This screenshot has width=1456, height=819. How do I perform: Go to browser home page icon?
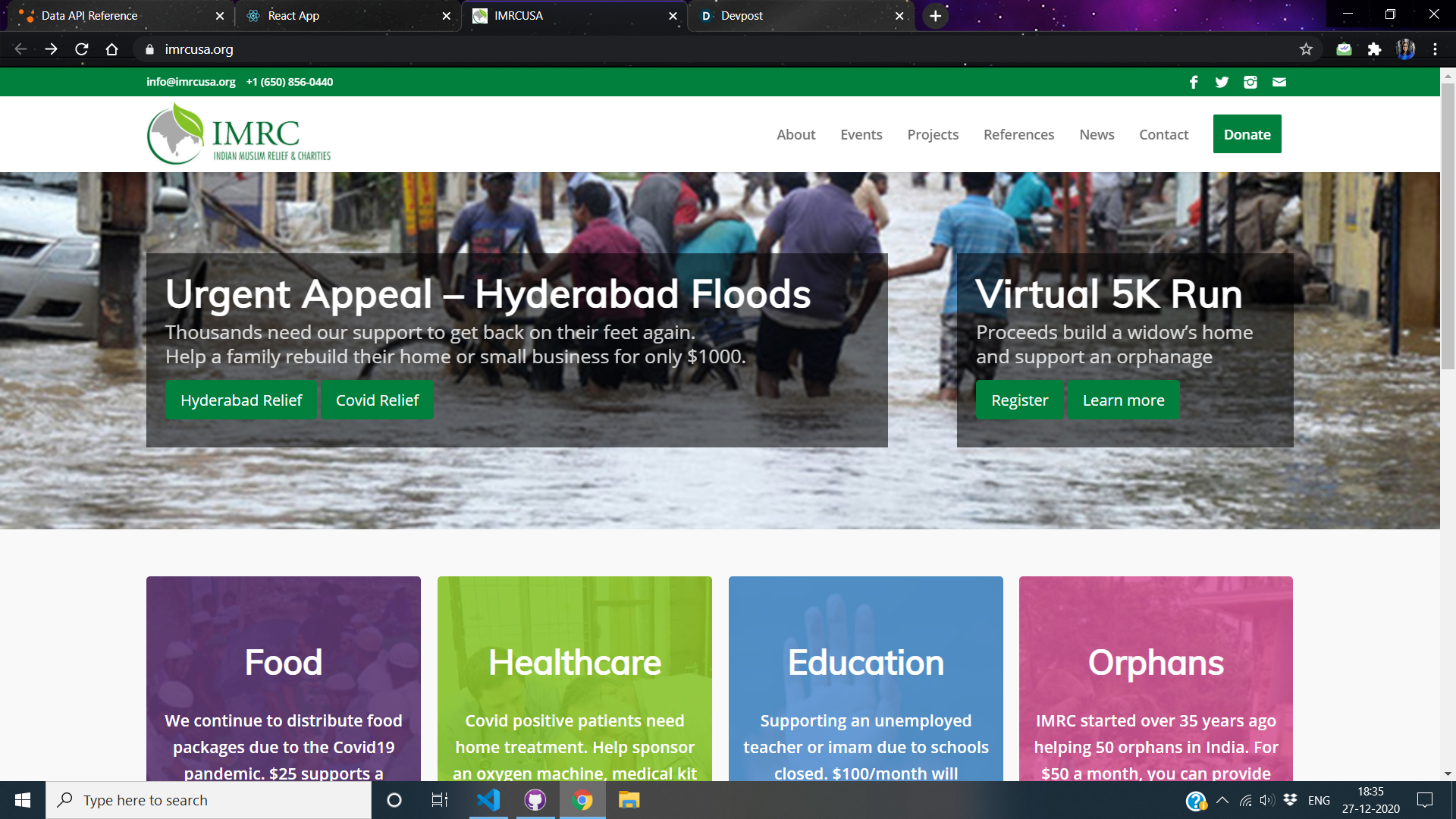112,49
